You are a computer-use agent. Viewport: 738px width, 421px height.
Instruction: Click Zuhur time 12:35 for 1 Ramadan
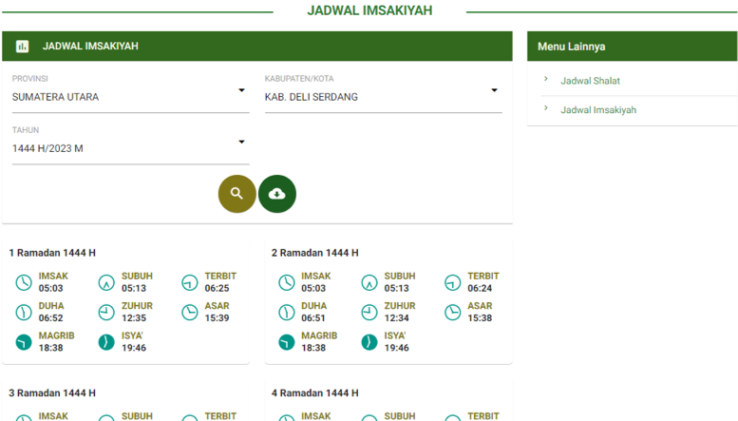point(134,318)
